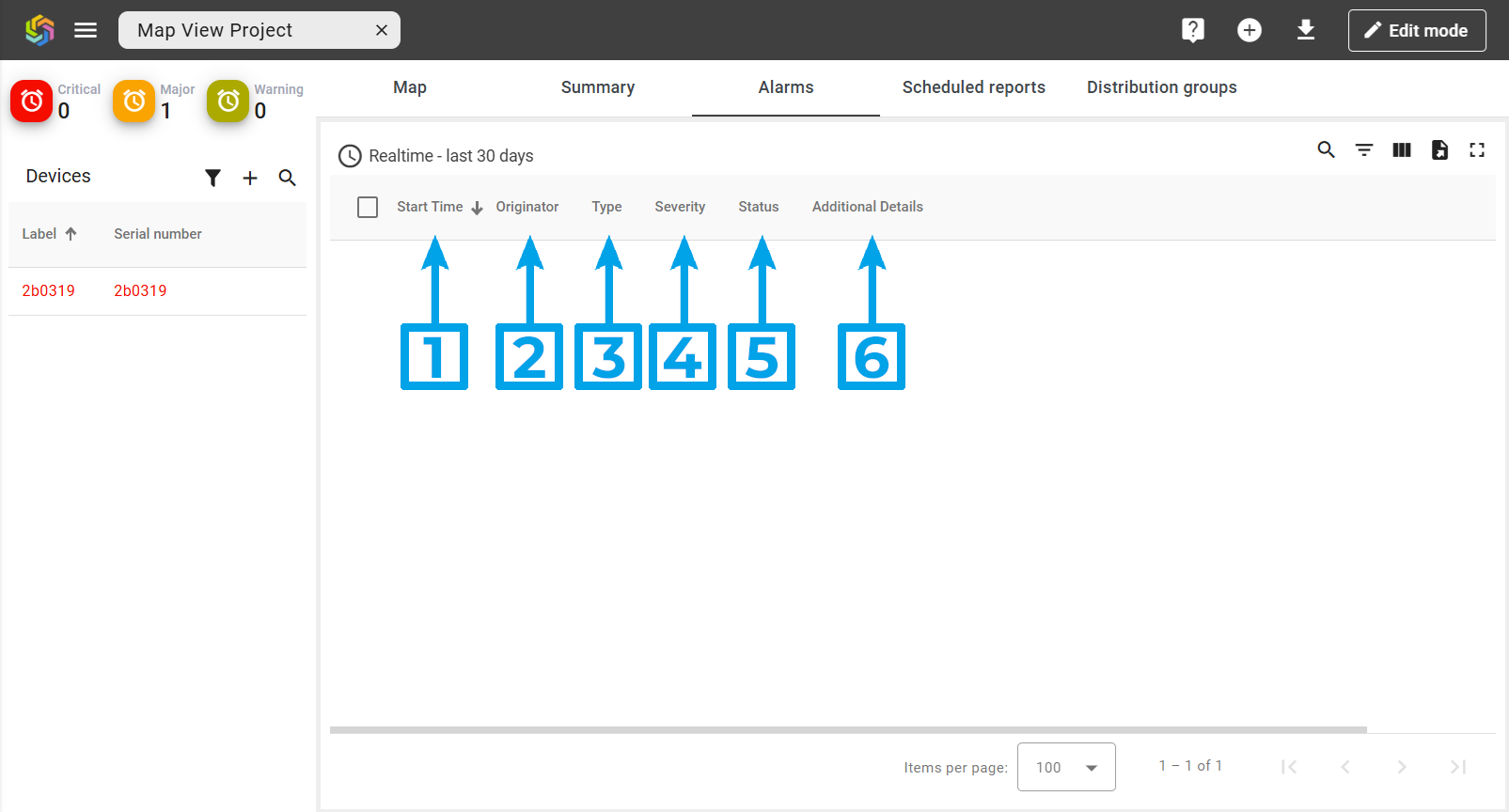Click the download icon in header
Image resolution: width=1509 pixels, height=812 pixels.
(1305, 30)
